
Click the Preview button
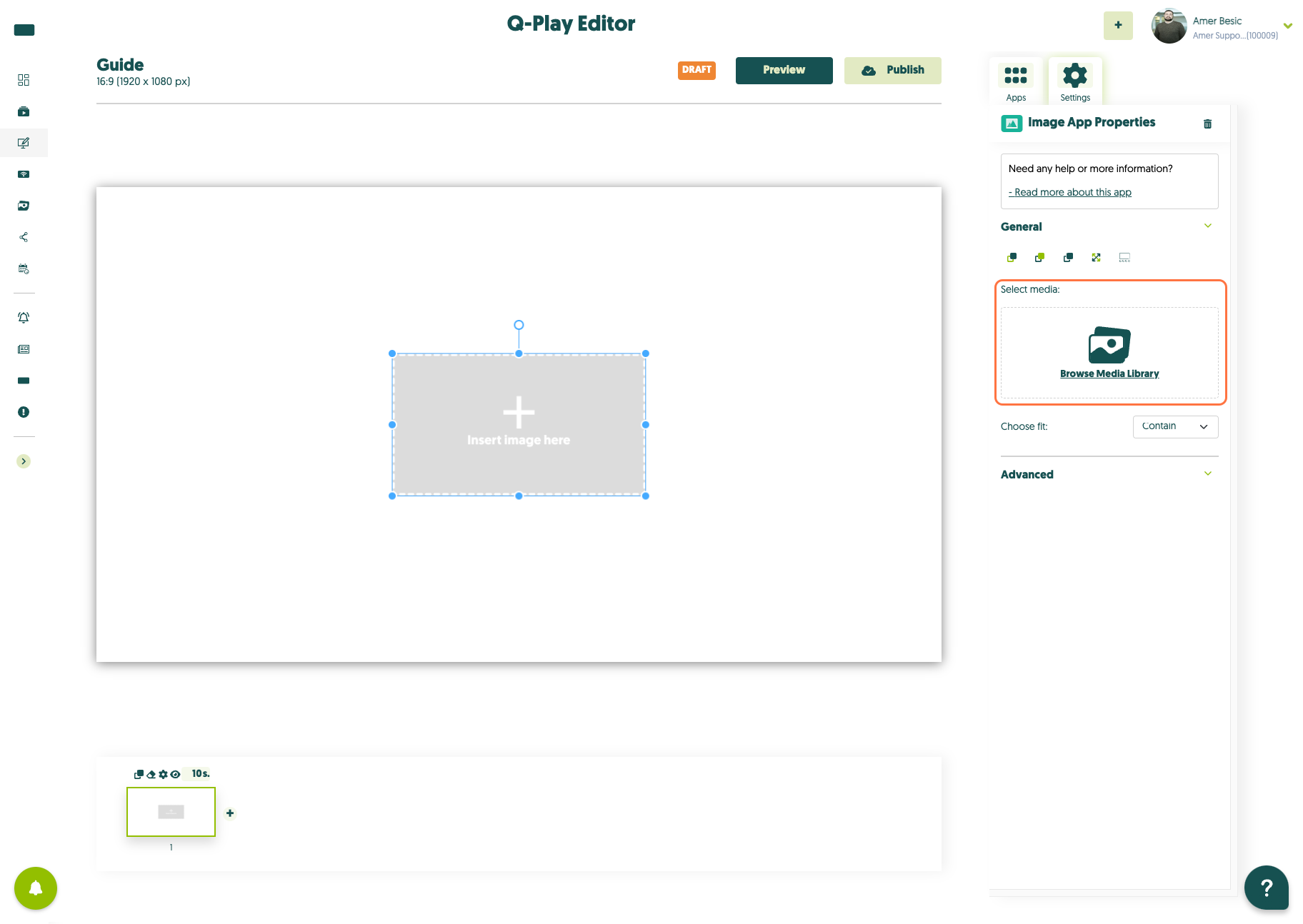point(784,70)
